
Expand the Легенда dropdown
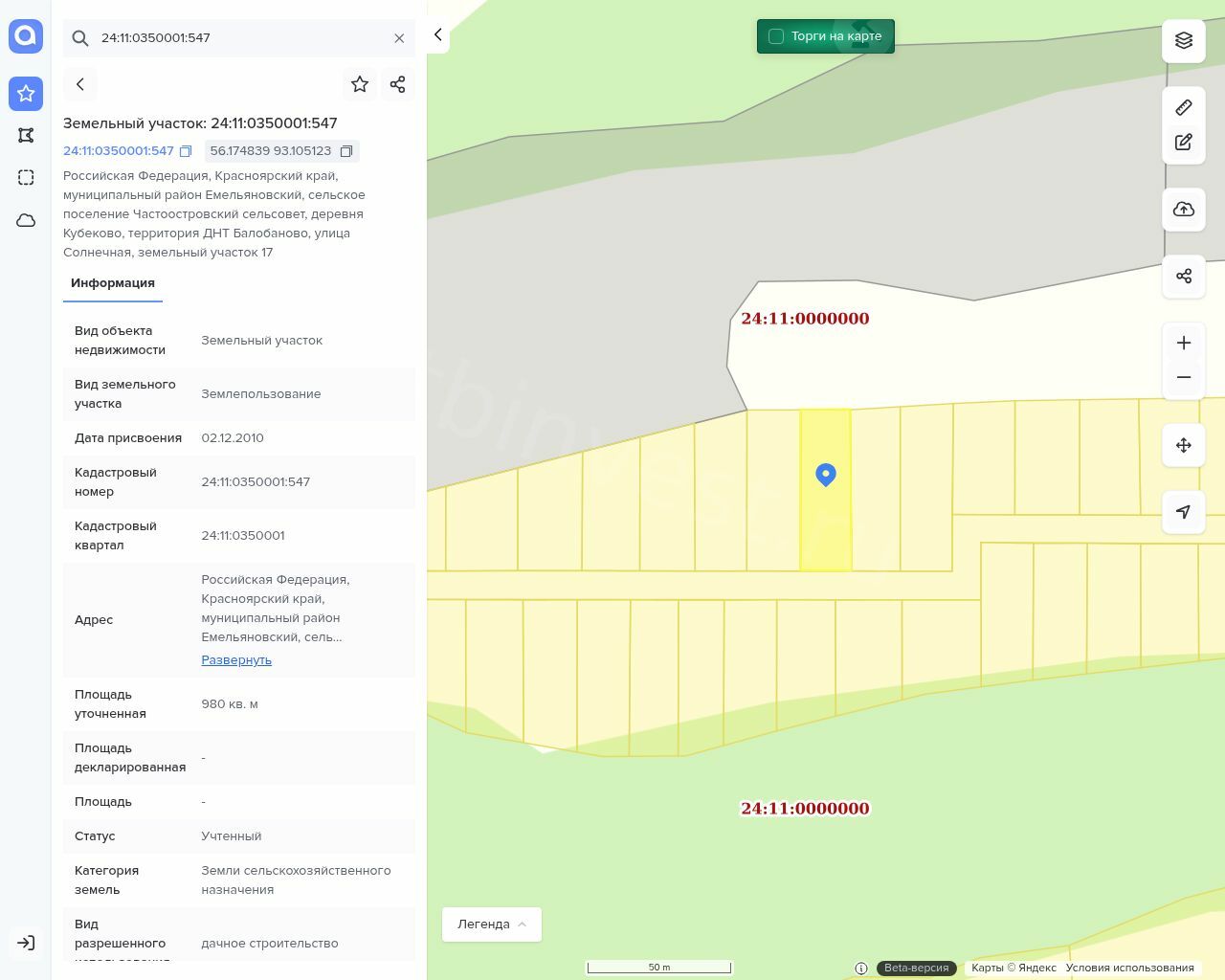(x=492, y=924)
